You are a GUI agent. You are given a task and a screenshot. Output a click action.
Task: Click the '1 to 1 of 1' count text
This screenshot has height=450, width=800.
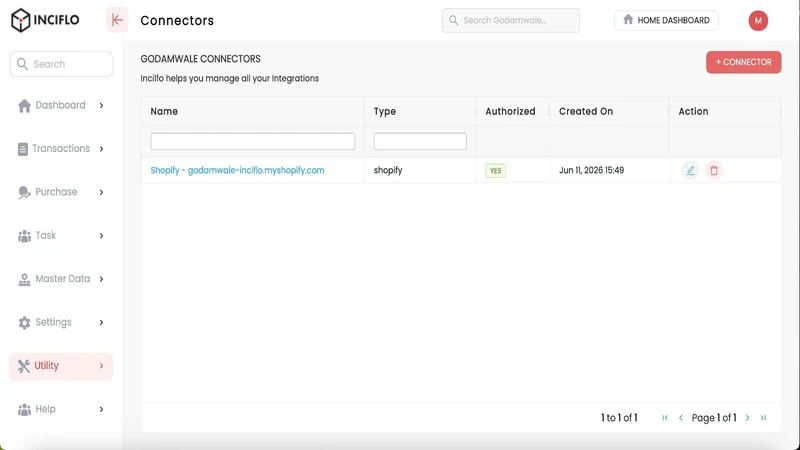[619, 418]
